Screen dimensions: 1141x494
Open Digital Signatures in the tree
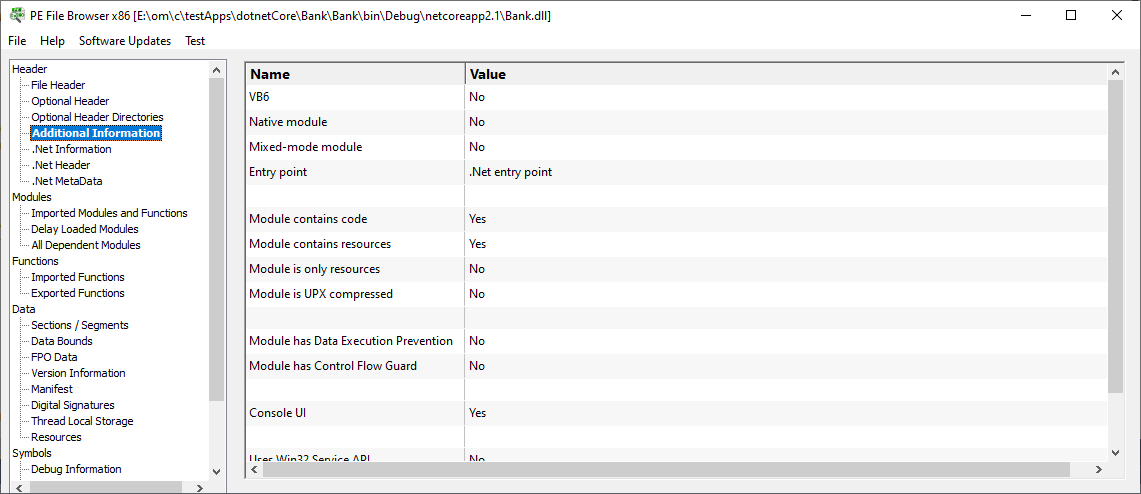coord(73,405)
